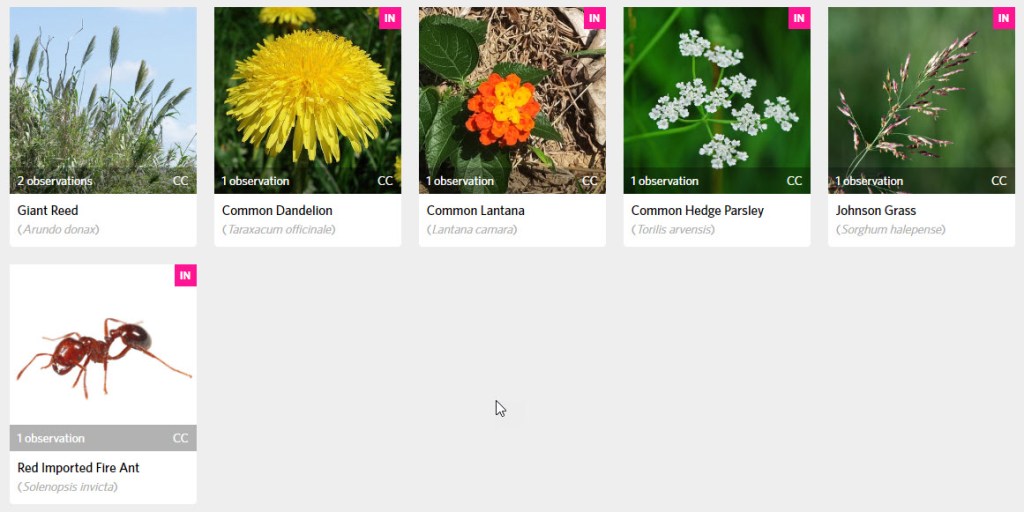This screenshot has height=512, width=1024.
Task: Click the CC license icon on Giant Reed
Action: coord(180,181)
